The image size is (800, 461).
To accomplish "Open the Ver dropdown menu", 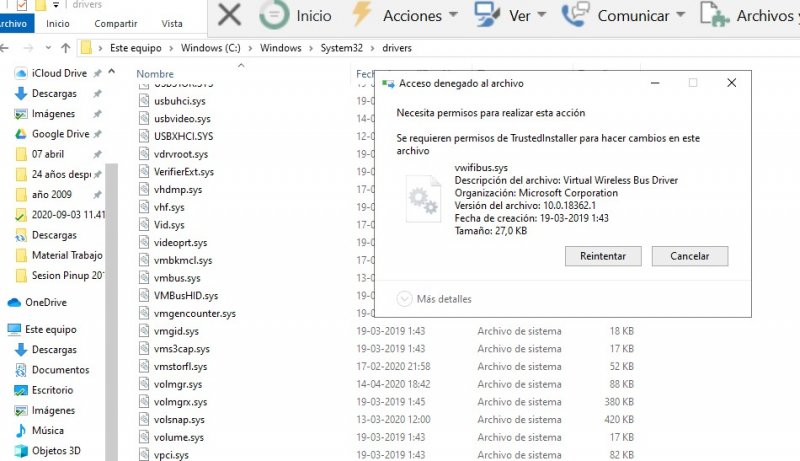I will 510,15.
